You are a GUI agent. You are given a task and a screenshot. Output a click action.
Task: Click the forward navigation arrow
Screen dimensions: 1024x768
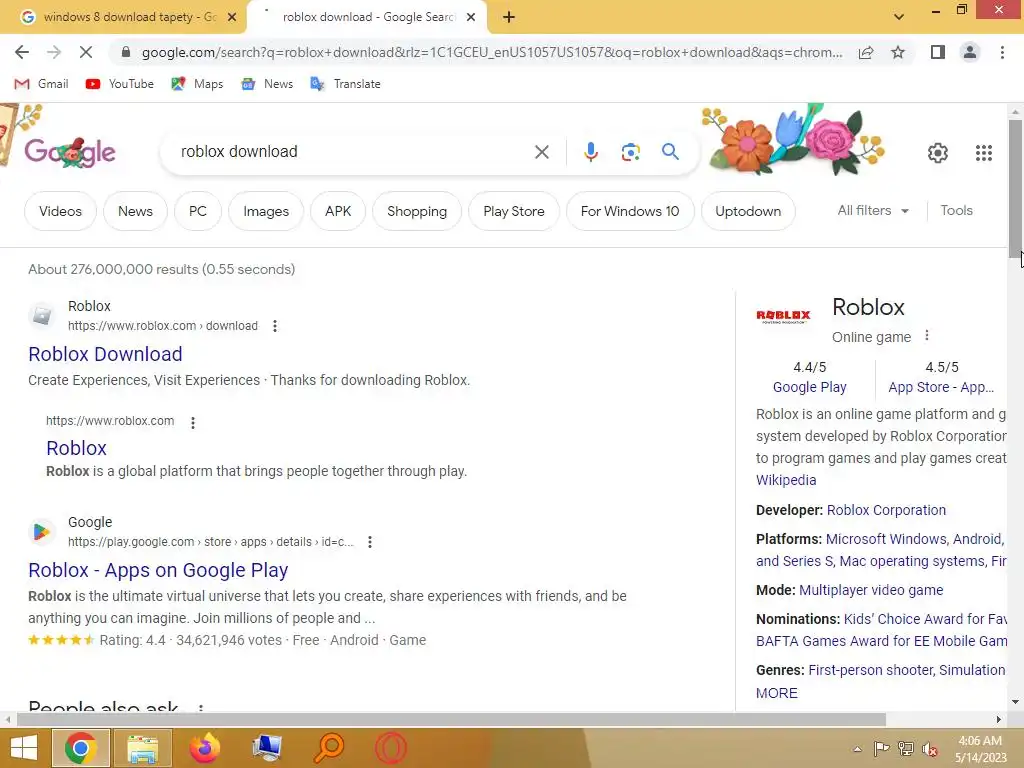[54, 52]
